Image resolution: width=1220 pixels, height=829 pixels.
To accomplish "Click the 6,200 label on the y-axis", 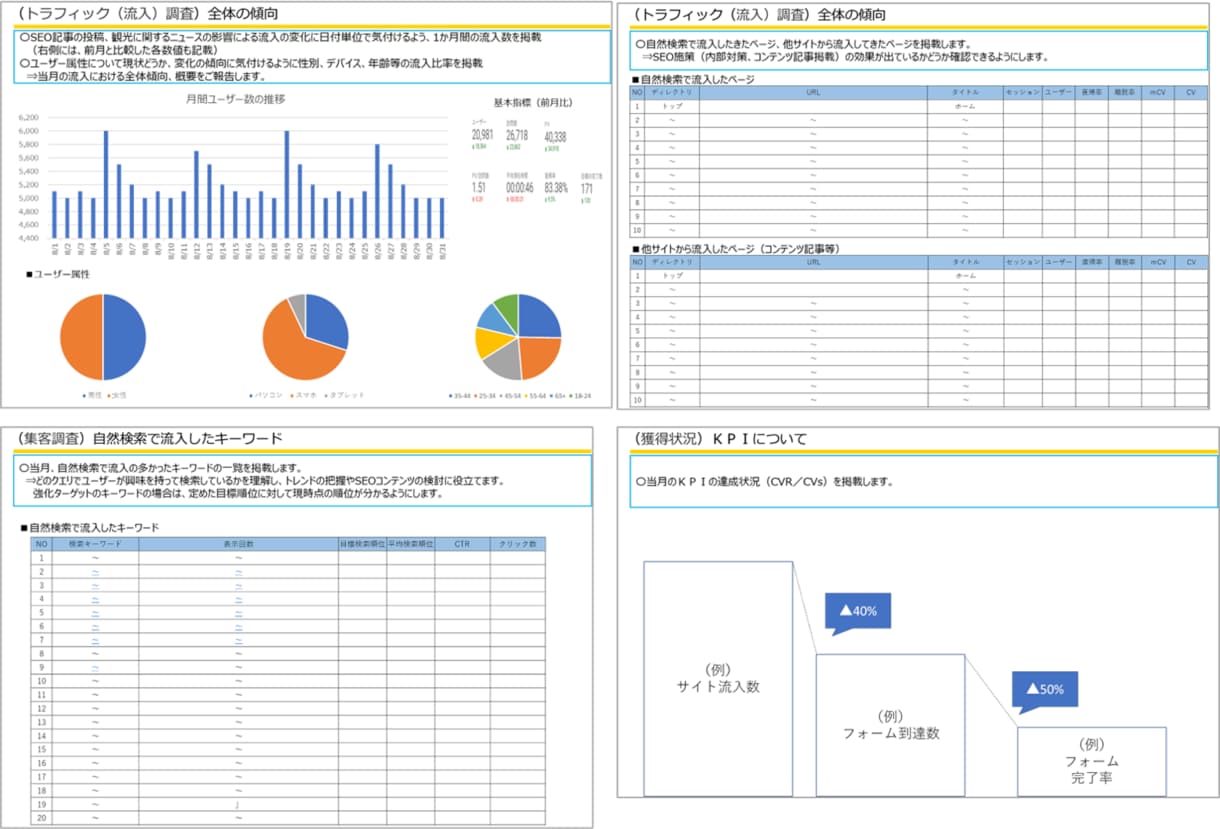I will 28,117.
